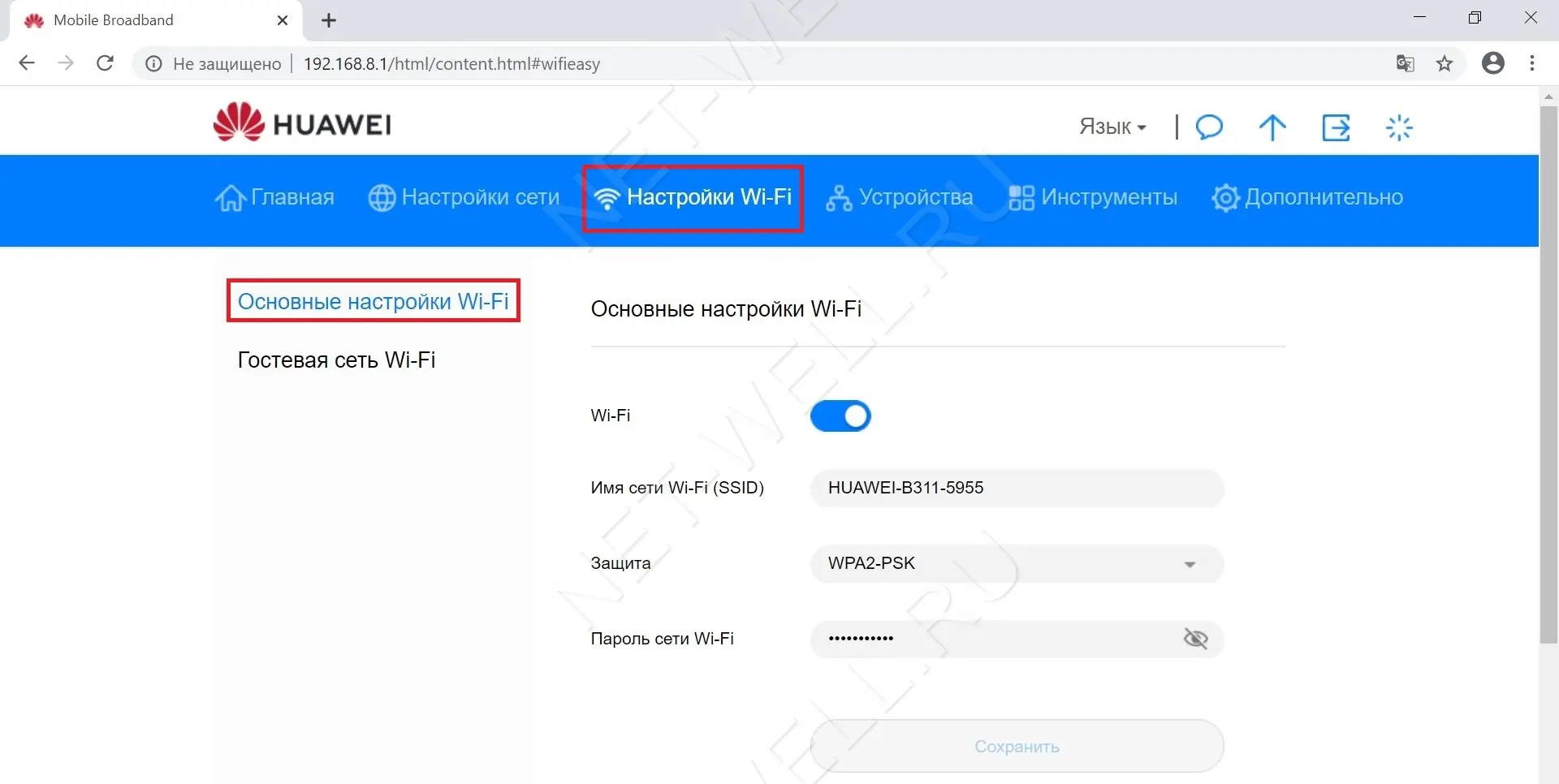The image size is (1559, 784).
Task: Reload the page with refresh icon
Action: (105, 63)
